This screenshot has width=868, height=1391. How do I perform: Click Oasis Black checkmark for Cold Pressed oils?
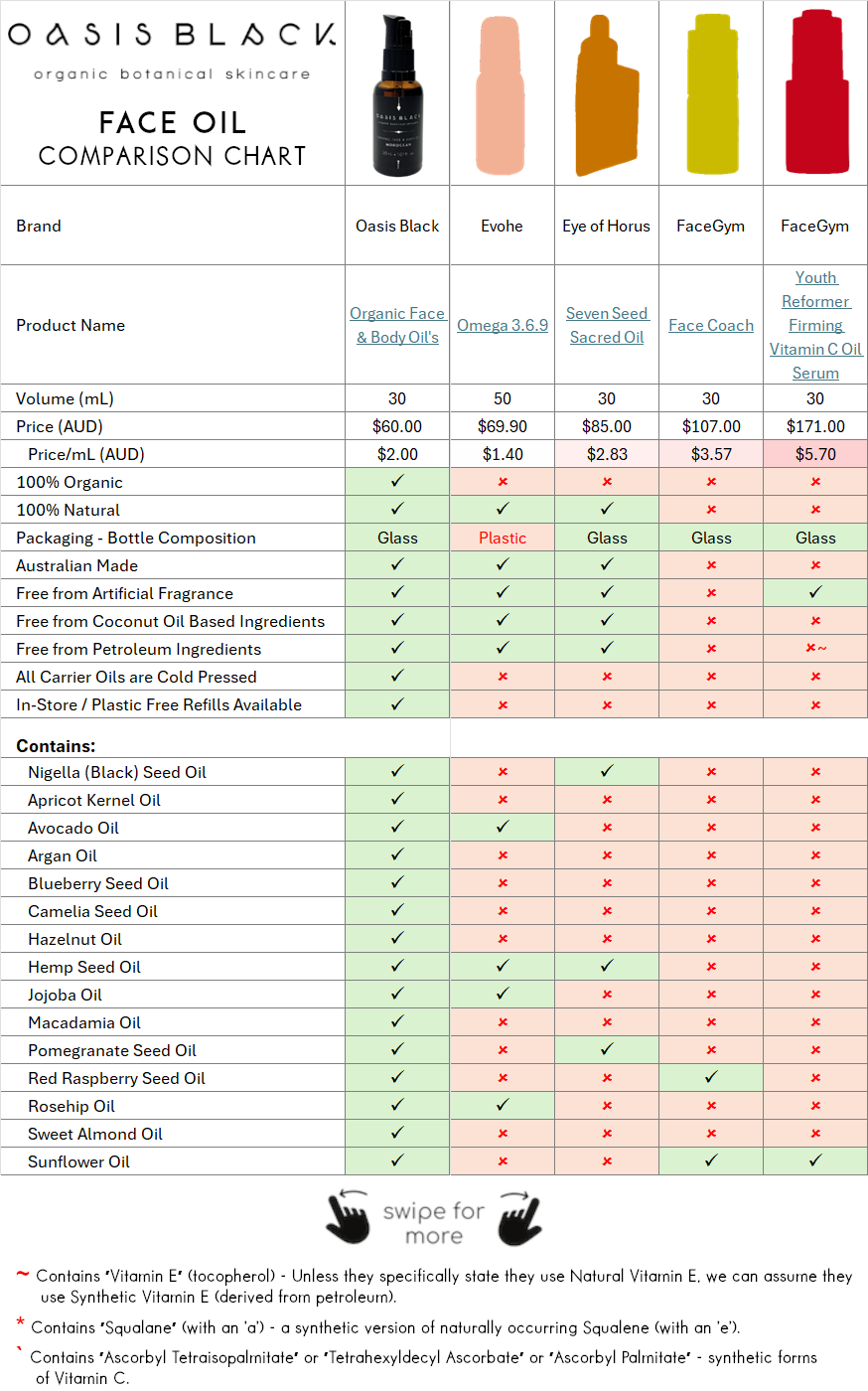click(x=397, y=676)
